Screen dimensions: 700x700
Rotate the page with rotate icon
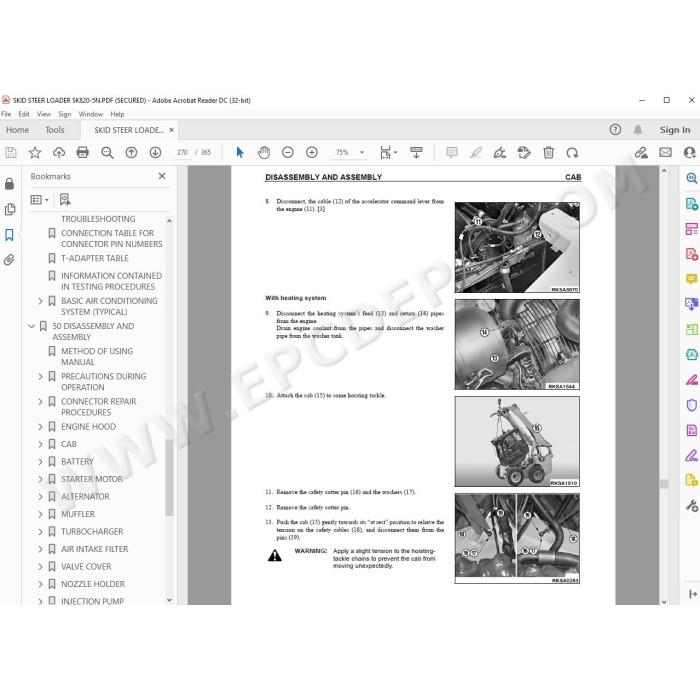572,153
